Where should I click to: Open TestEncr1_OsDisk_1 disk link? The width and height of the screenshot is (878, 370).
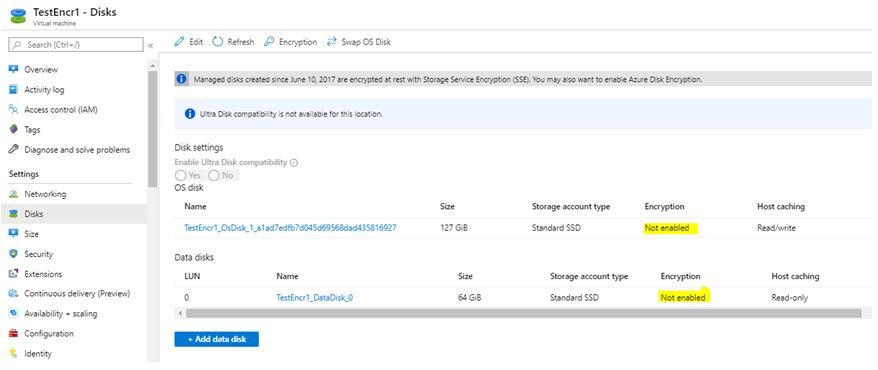(x=291, y=228)
